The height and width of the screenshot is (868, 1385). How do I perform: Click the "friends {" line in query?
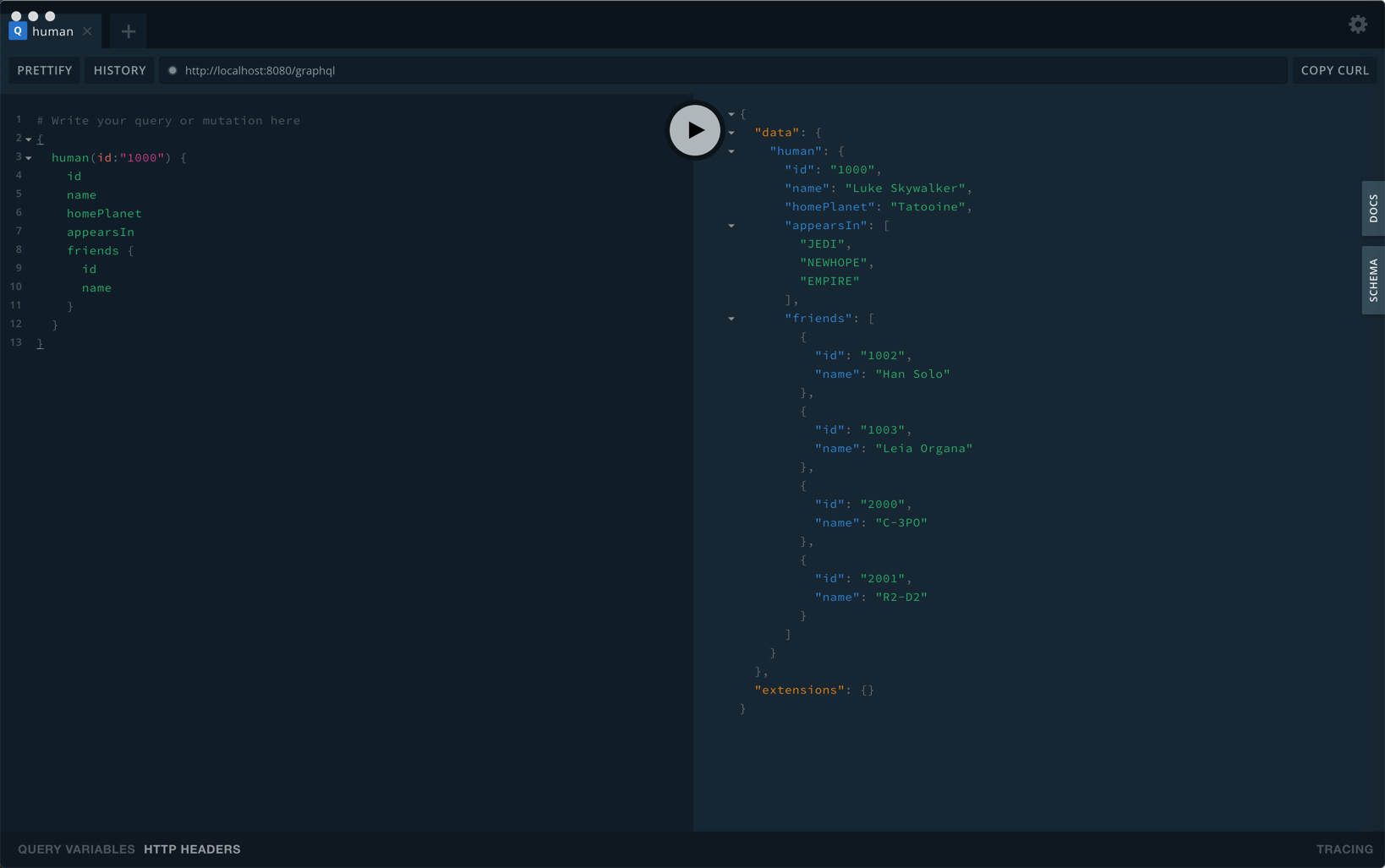click(101, 250)
